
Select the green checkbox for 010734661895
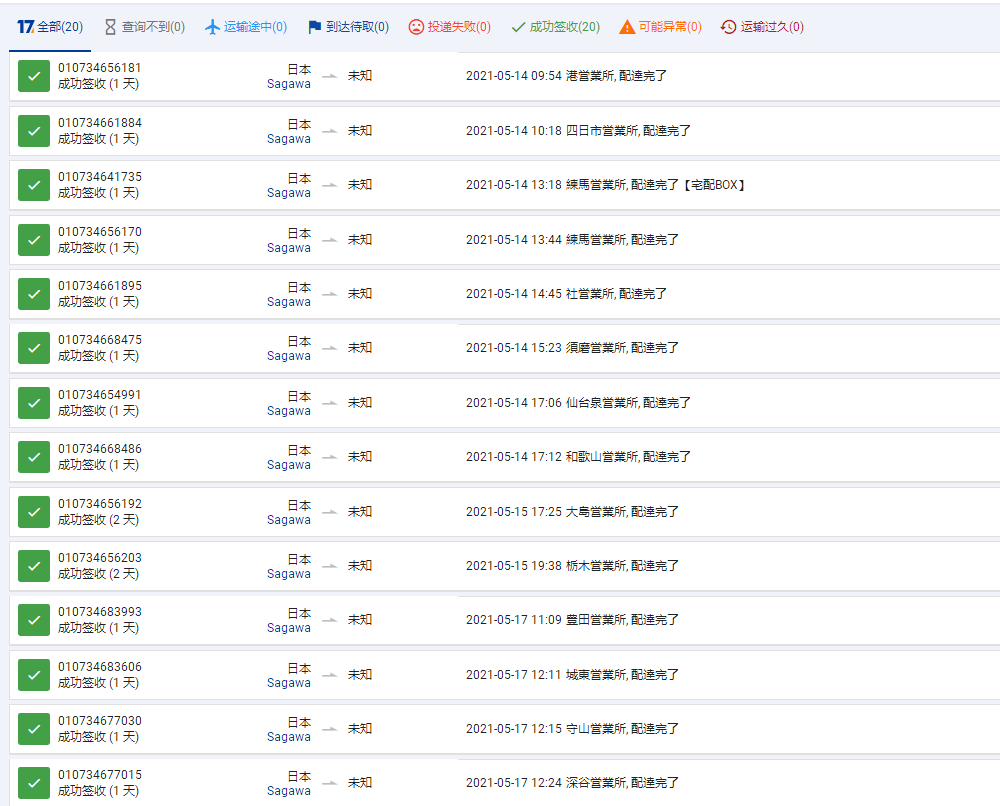34,294
